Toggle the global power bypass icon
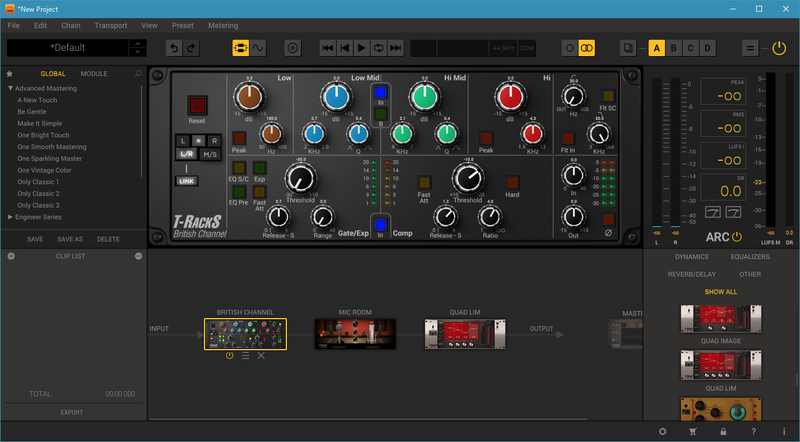Screen dimensions: 800x442 [x=779, y=48]
